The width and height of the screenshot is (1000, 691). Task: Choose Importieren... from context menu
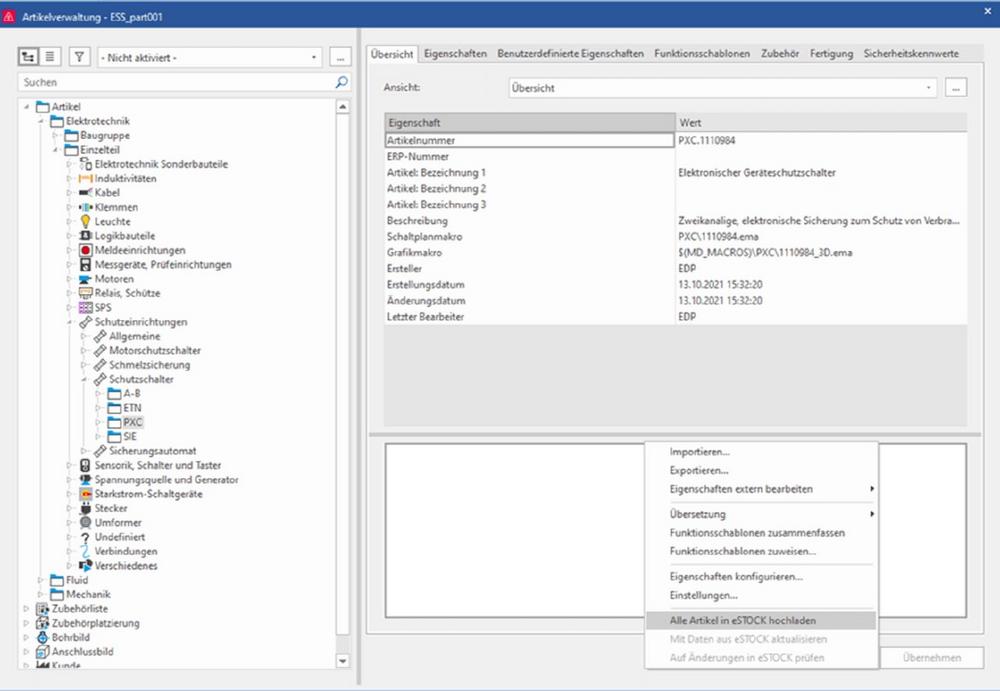click(761, 452)
